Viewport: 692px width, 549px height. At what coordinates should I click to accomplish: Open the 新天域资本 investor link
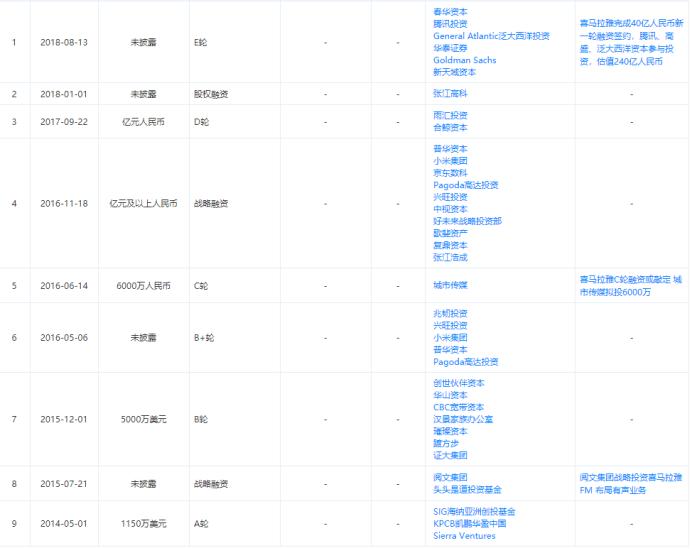tap(455, 72)
